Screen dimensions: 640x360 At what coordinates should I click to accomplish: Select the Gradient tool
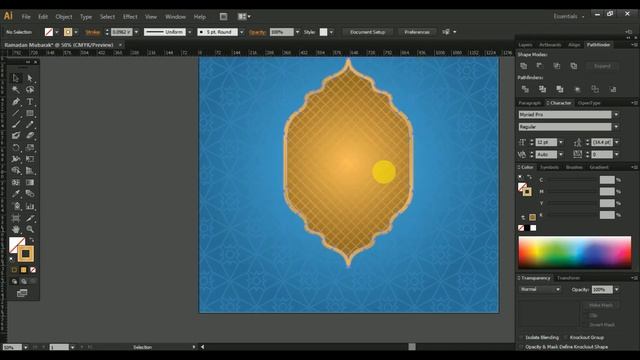[30, 182]
